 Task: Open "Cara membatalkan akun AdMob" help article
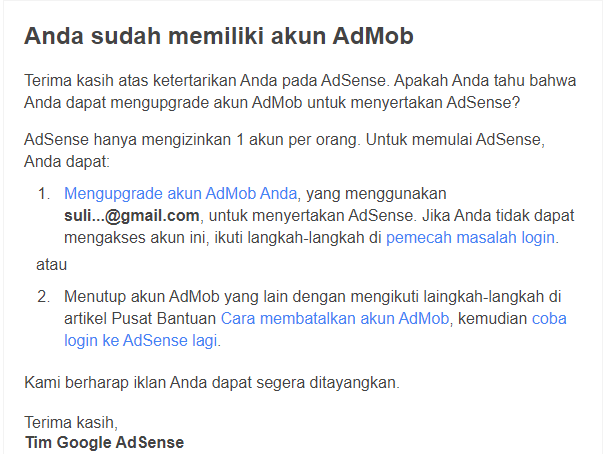[335, 319]
